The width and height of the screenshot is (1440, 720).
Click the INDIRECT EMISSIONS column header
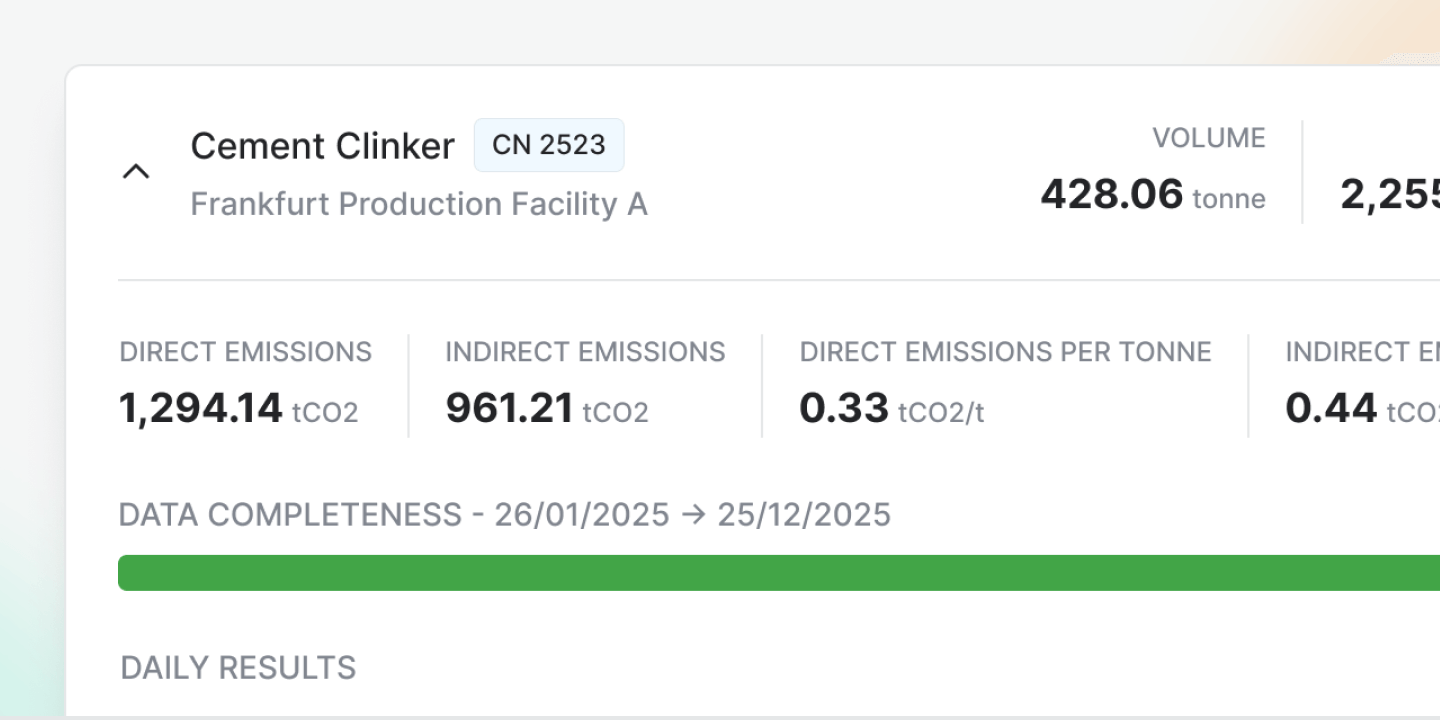click(584, 351)
